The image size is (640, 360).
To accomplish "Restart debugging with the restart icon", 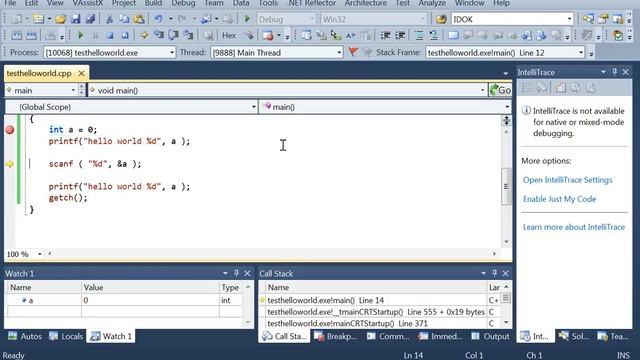I will 125,36.
